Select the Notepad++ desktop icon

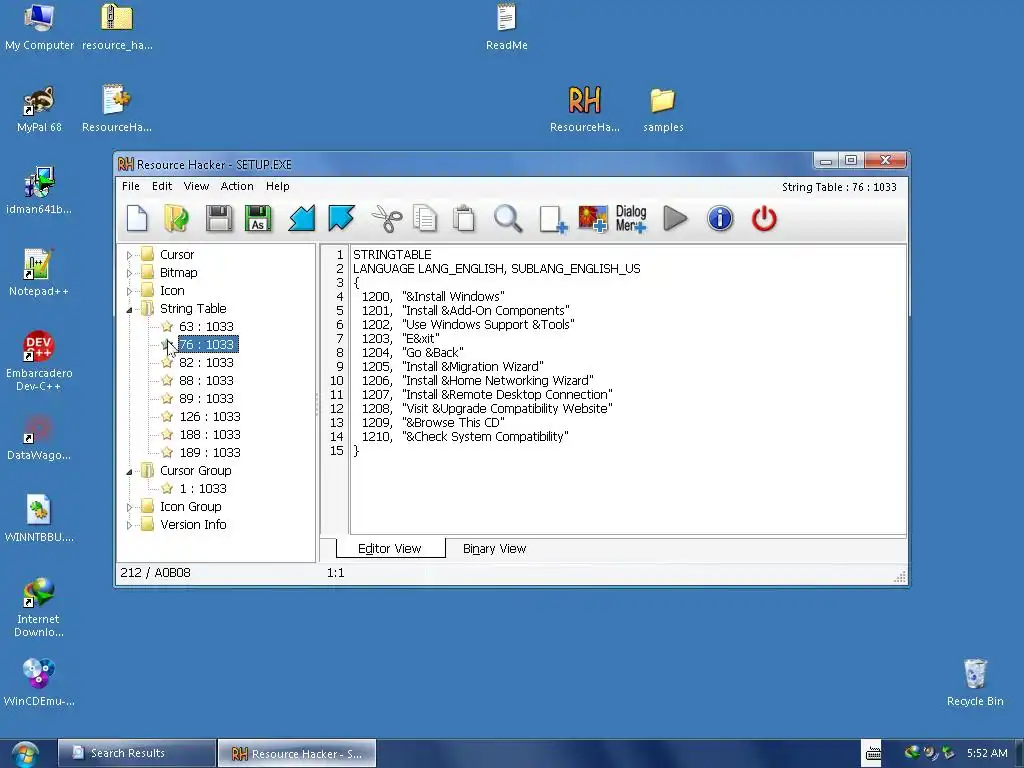39,273
